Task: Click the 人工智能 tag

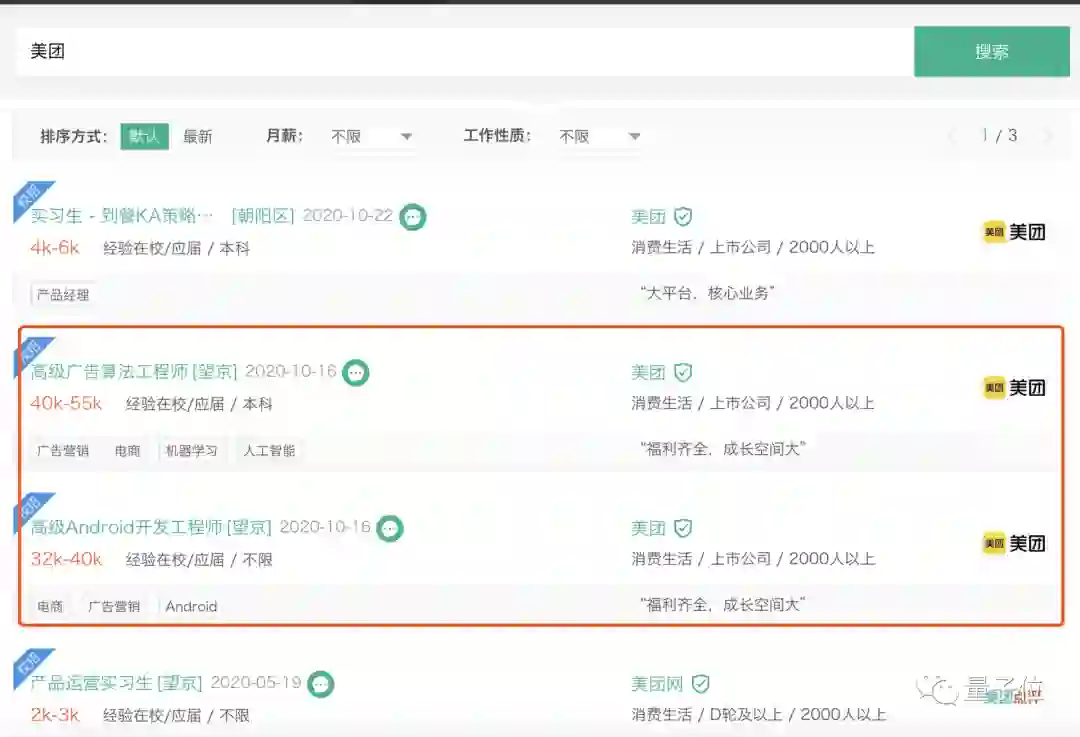Action: click(269, 450)
